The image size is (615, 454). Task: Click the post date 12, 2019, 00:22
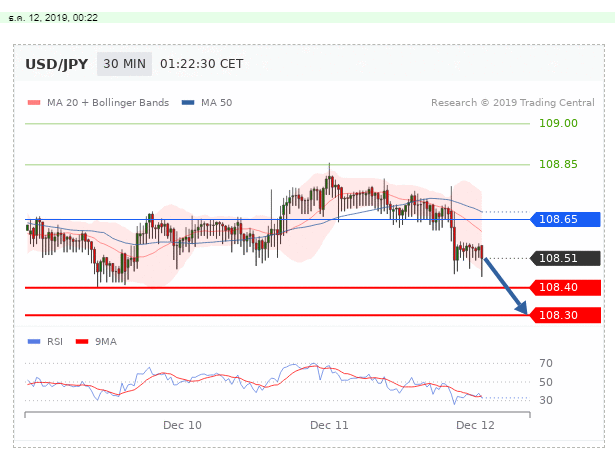pyautogui.click(x=53, y=18)
